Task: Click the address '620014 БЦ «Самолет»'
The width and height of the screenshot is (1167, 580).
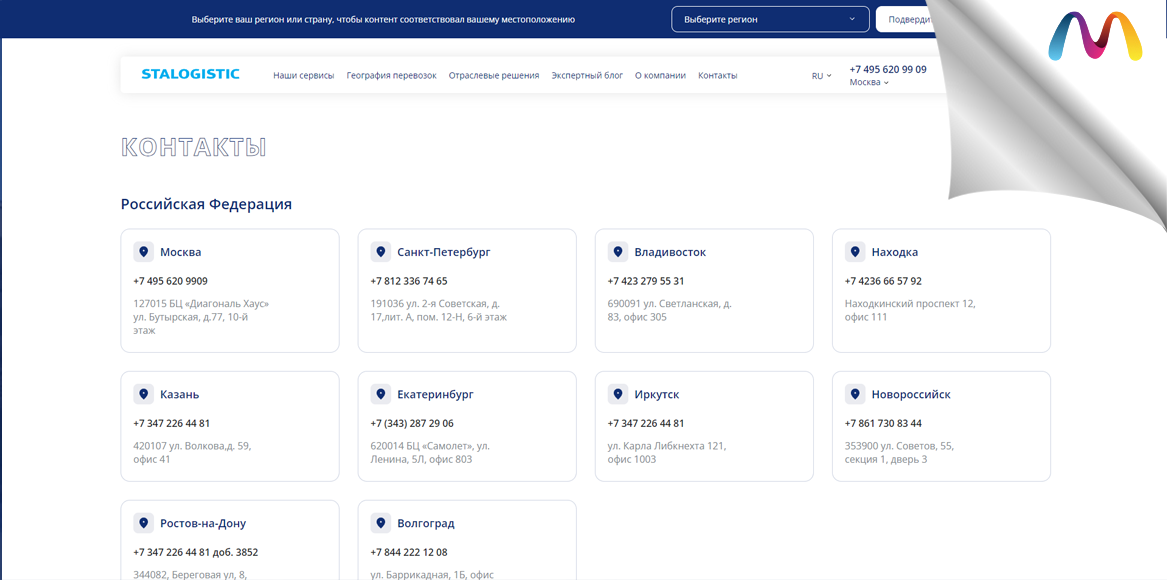Action: pyautogui.click(x=430, y=453)
